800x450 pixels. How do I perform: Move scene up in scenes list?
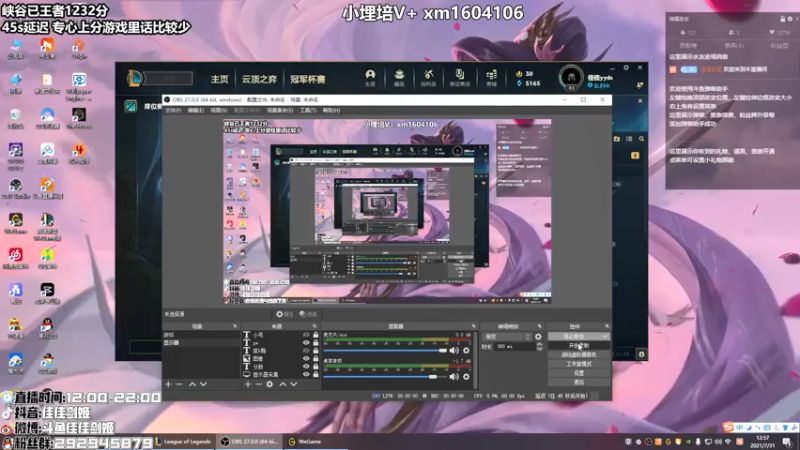192,384
